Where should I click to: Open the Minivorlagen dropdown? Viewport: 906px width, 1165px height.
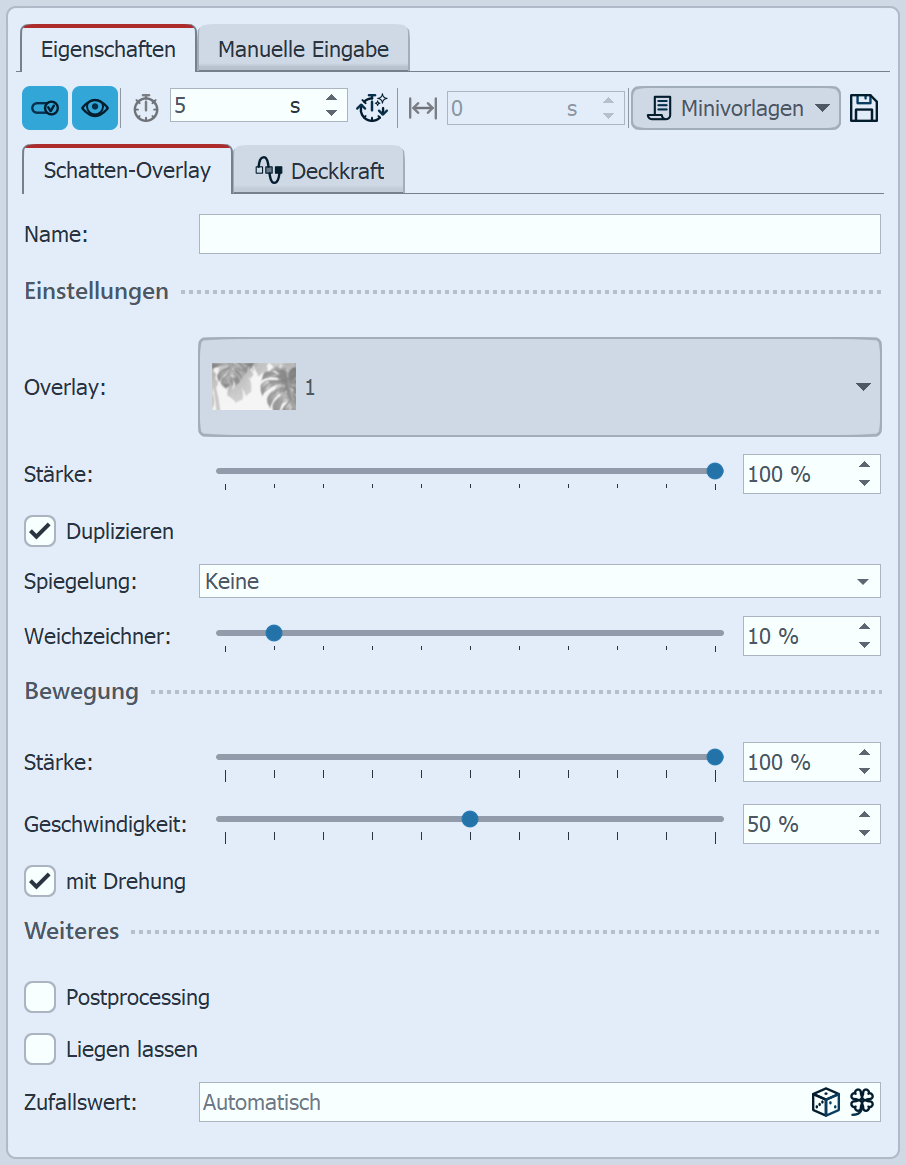pyautogui.click(x=735, y=107)
